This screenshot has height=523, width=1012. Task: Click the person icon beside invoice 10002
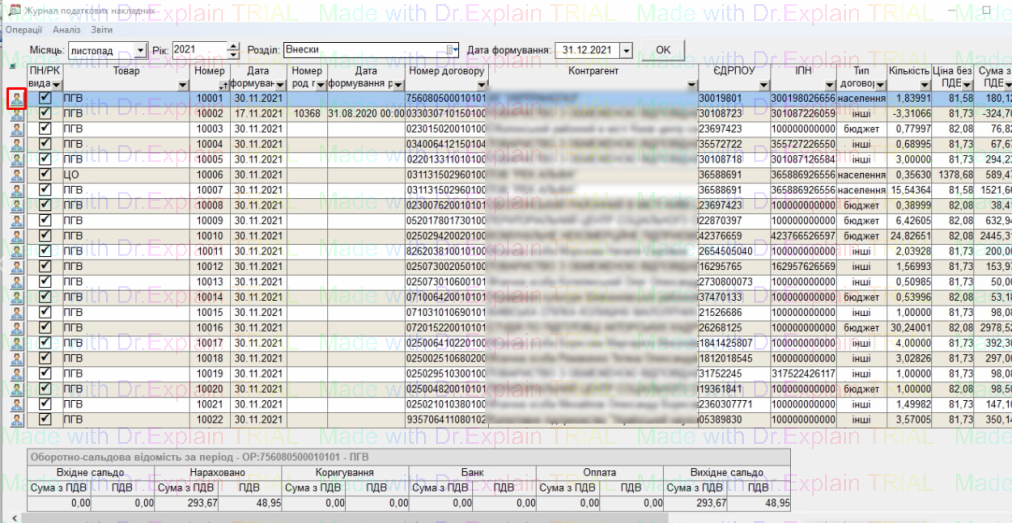pos(16,114)
